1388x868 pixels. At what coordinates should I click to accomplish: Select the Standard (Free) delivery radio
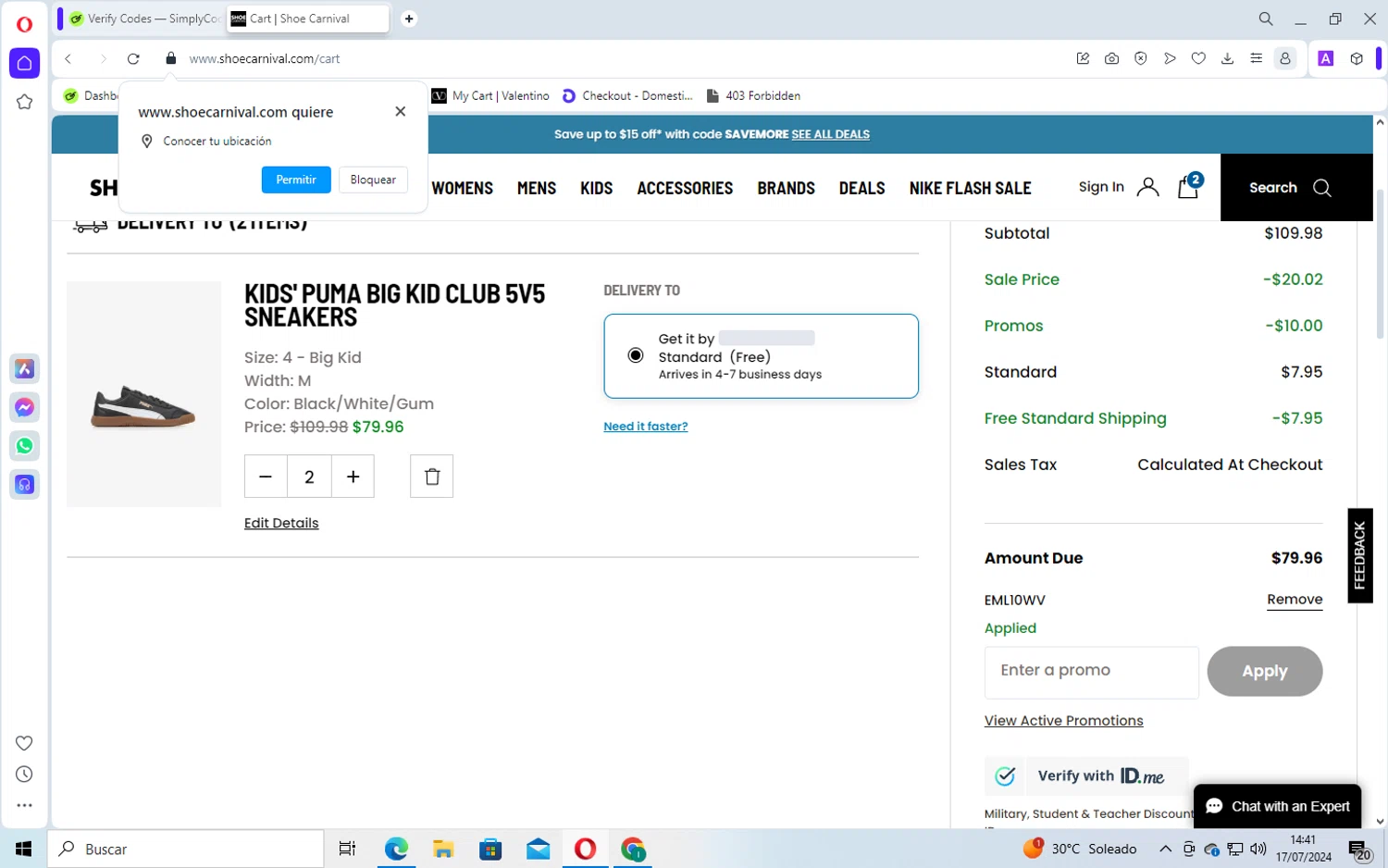pos(636,355)
